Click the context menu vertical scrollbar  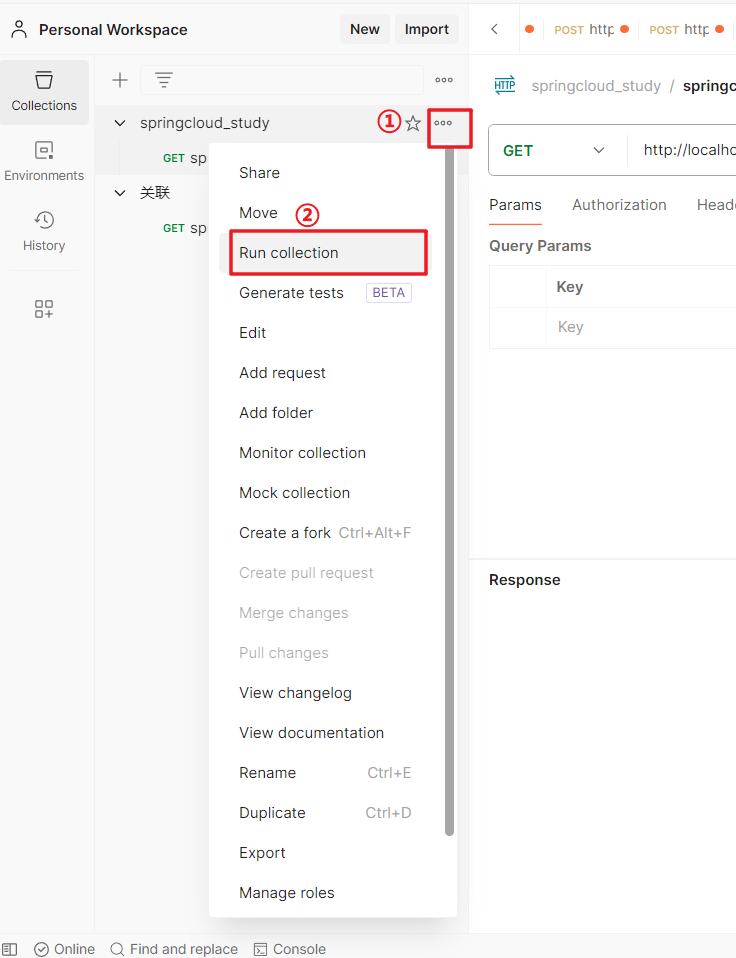coord(449,490)
